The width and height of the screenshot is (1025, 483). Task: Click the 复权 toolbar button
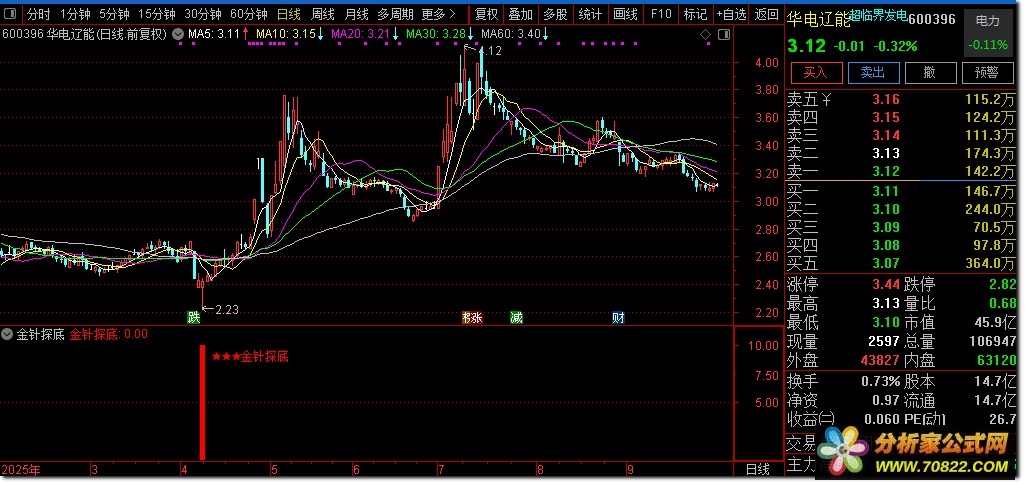click(486, 14)
